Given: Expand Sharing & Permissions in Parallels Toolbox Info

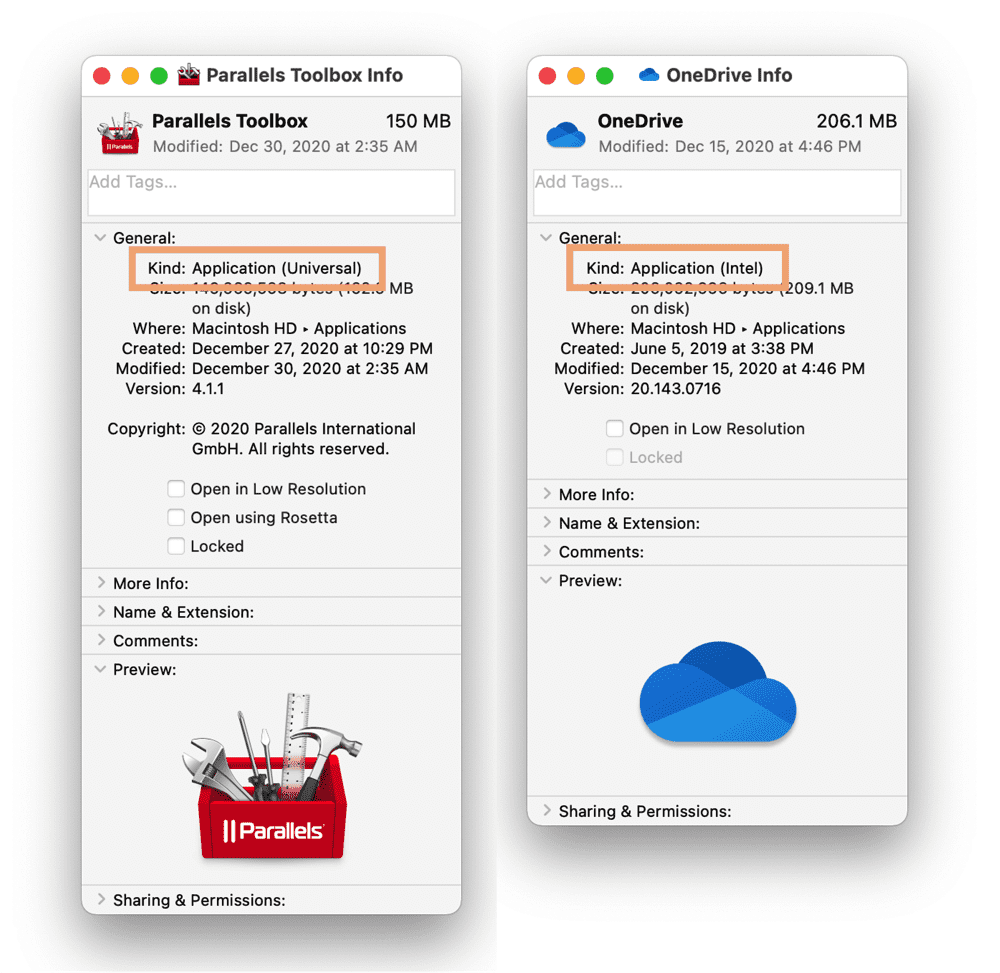Looking at the screenshot, I should coord(101,900).
